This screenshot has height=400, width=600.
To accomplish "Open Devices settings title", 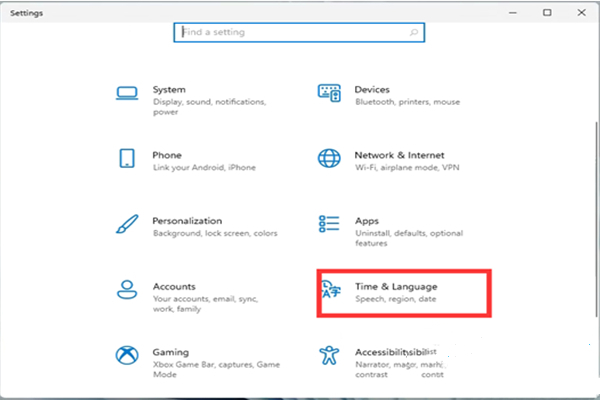I will pyautogui.click(x=372, y=90).
